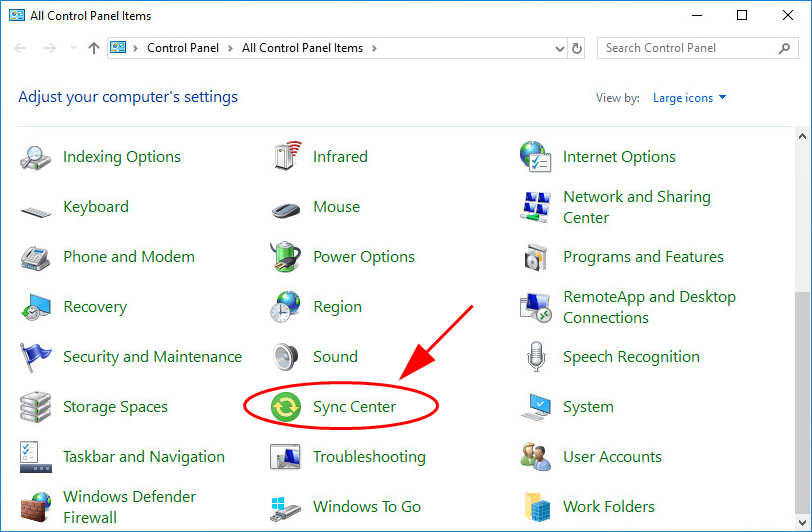
Task: Open the RemoteApp and Desktop Connections icon
Action: coord(535,307)
